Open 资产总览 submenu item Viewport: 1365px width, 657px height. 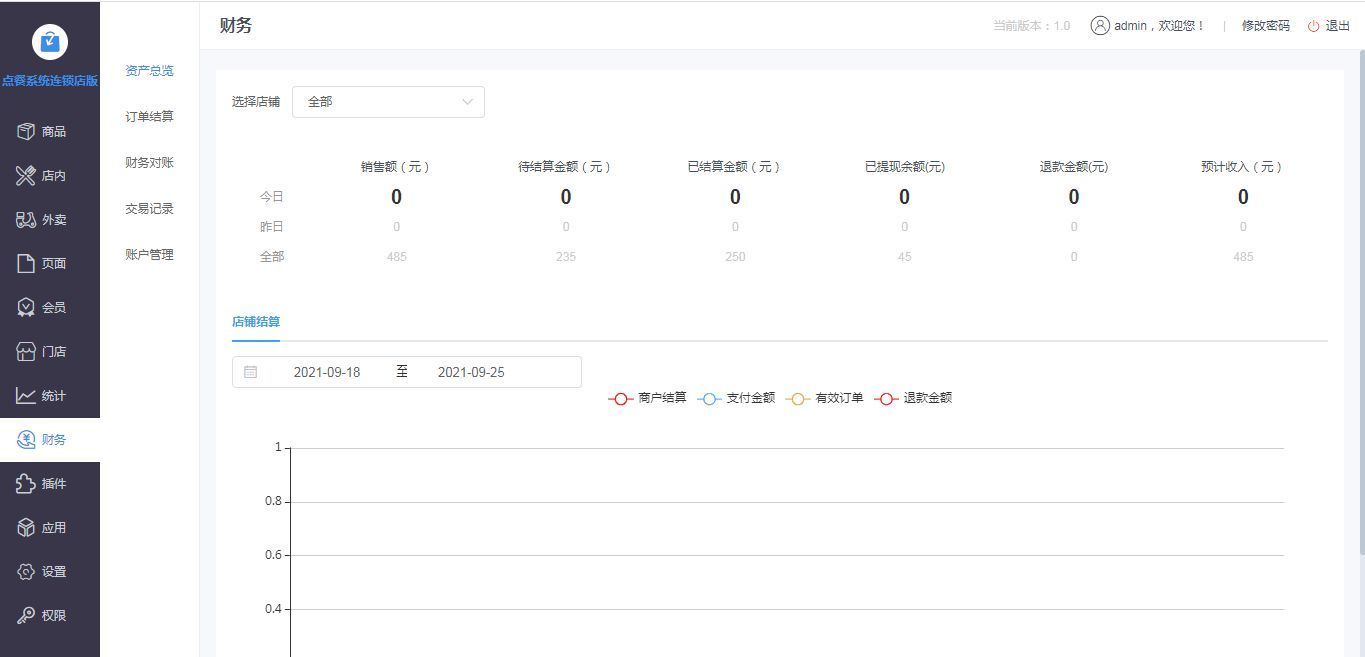pyautogui.click(x=149, y=71)
